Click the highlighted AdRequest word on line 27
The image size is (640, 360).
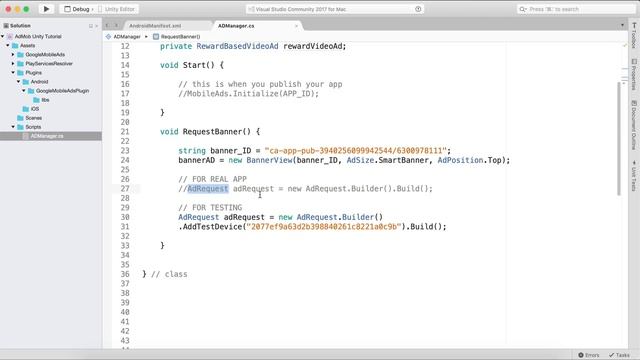[x=208, y=189]
